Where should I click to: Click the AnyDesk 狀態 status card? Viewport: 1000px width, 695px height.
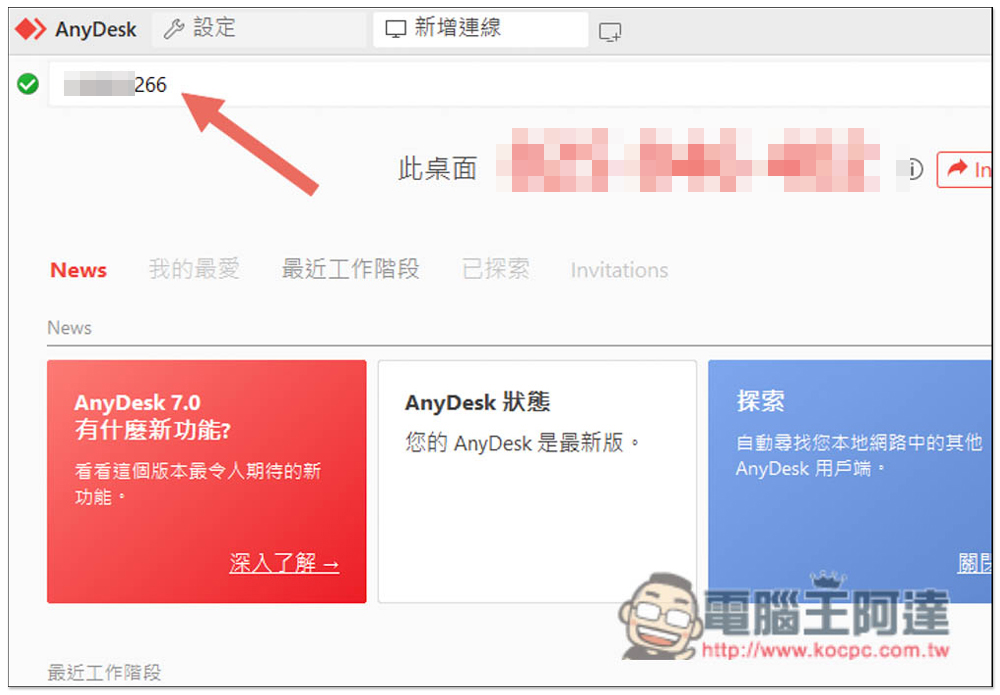tap(537, 481)
